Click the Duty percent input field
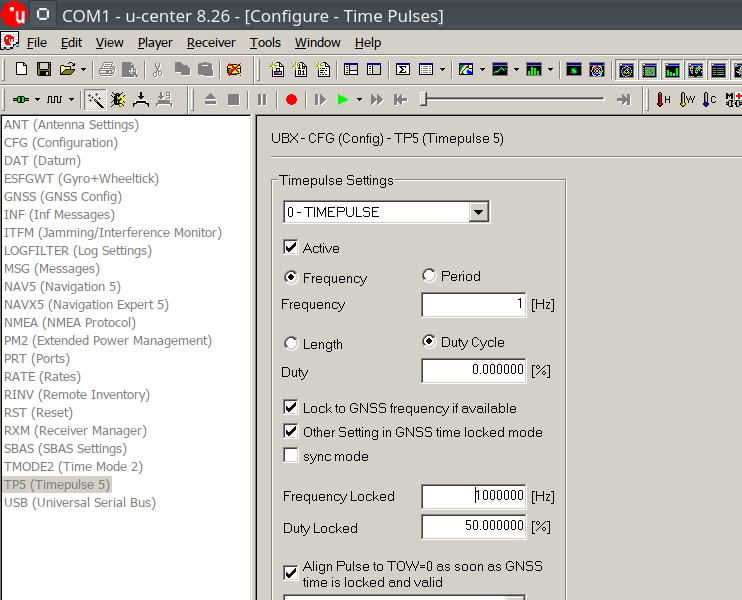 click(x=474, y=371)
